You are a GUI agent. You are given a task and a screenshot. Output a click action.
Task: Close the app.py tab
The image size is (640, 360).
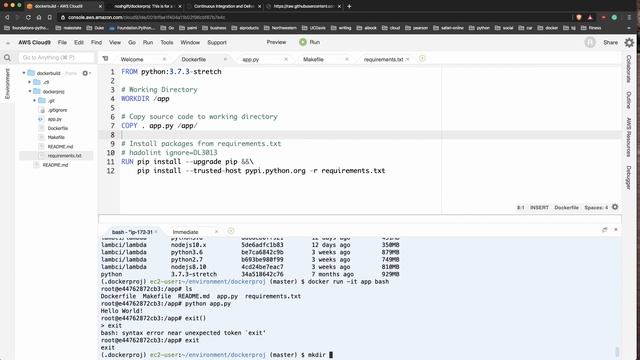(x=286, y=59)
